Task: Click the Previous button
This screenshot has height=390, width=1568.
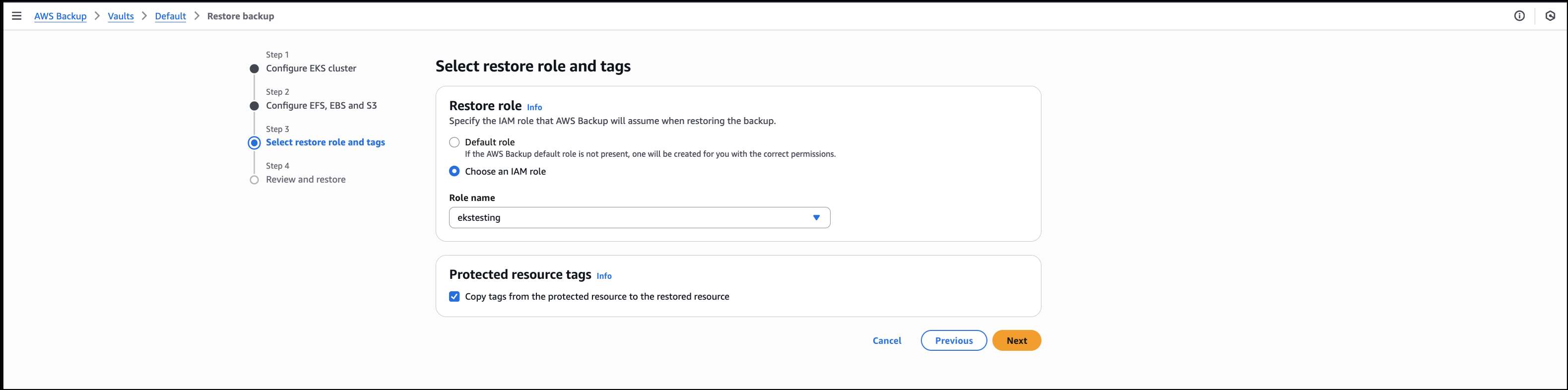Action: click(953, 341)
